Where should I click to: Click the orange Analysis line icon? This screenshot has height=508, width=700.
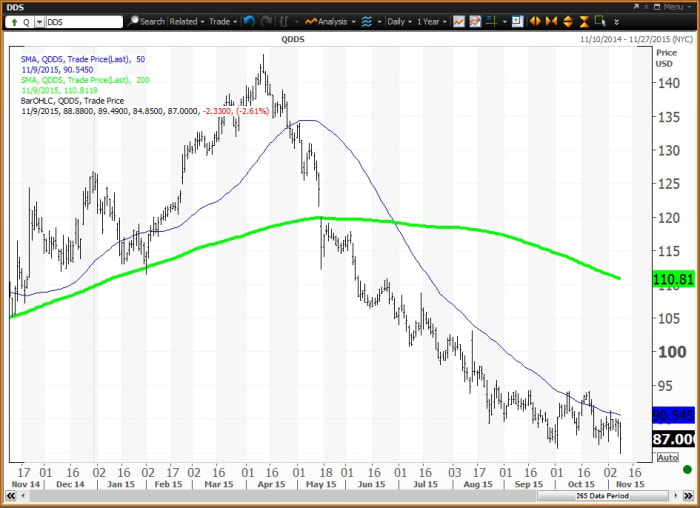click(311, 21)
